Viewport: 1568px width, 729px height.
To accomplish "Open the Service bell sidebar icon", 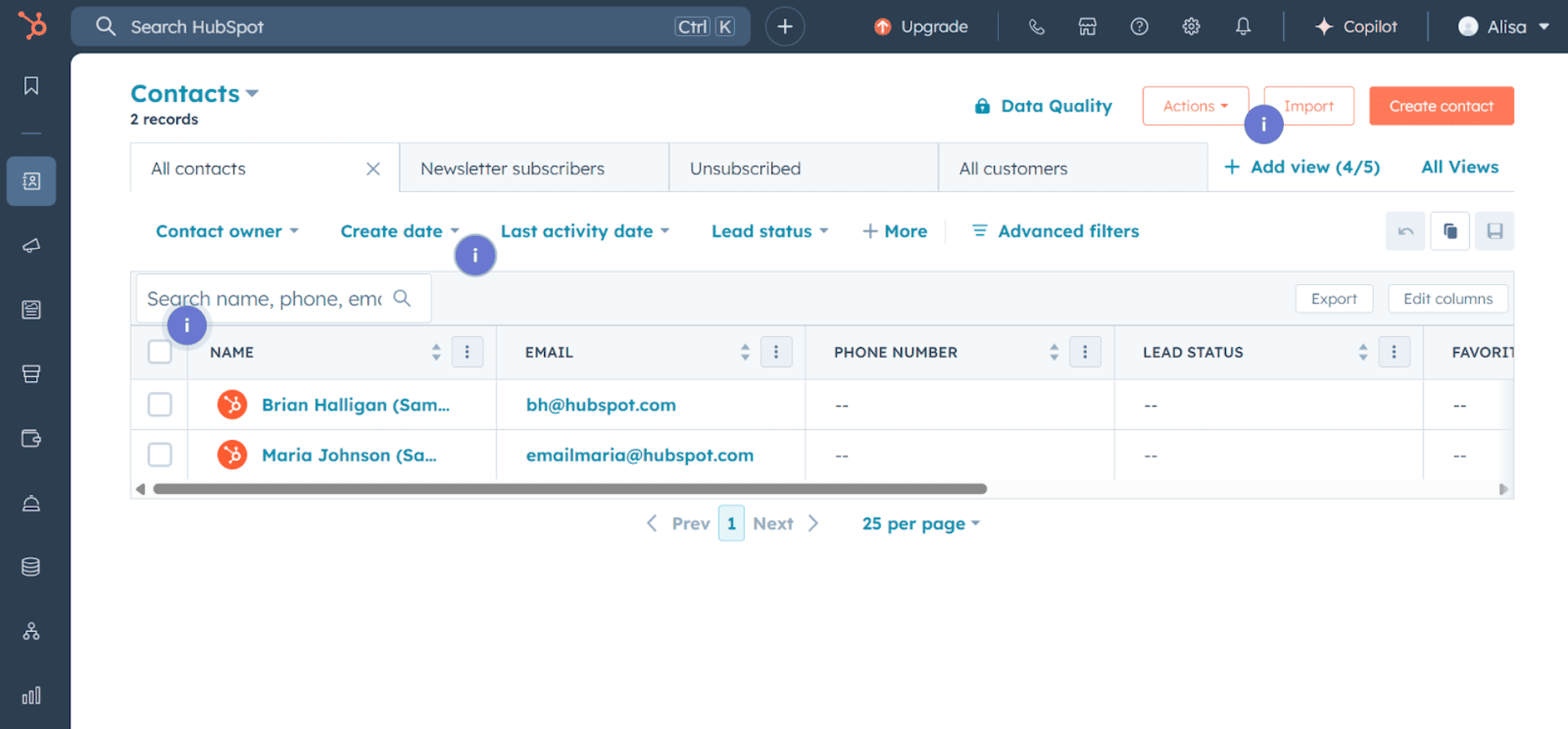I will click(31, 503).
